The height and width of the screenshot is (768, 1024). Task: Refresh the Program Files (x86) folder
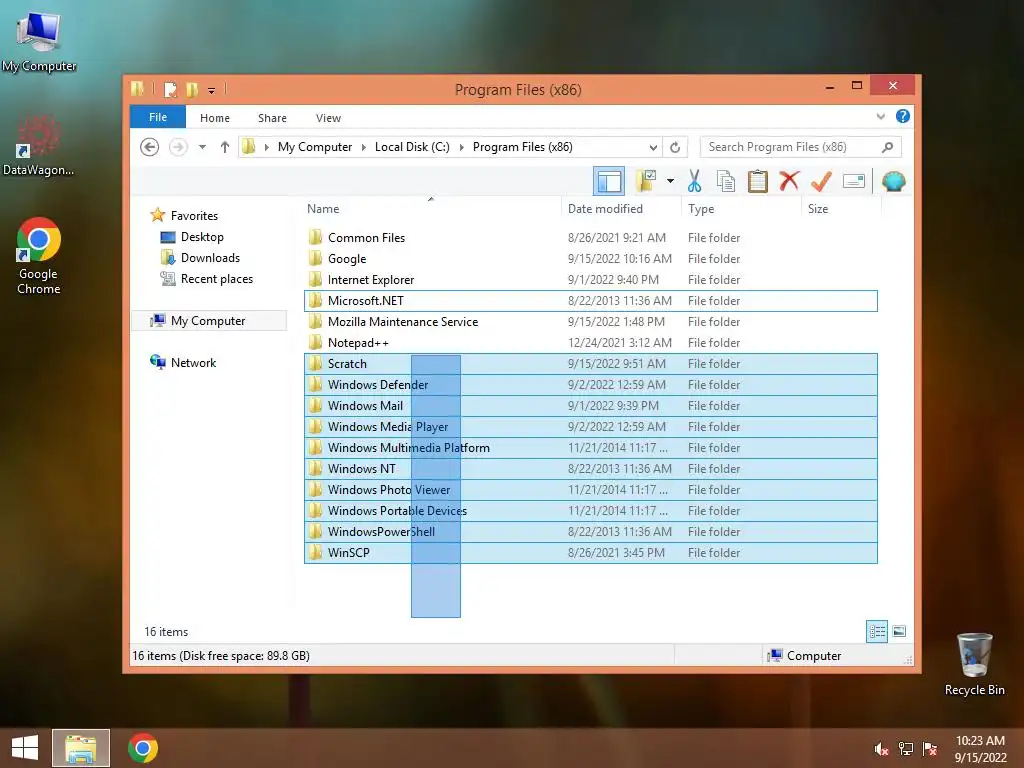(675, 147)
